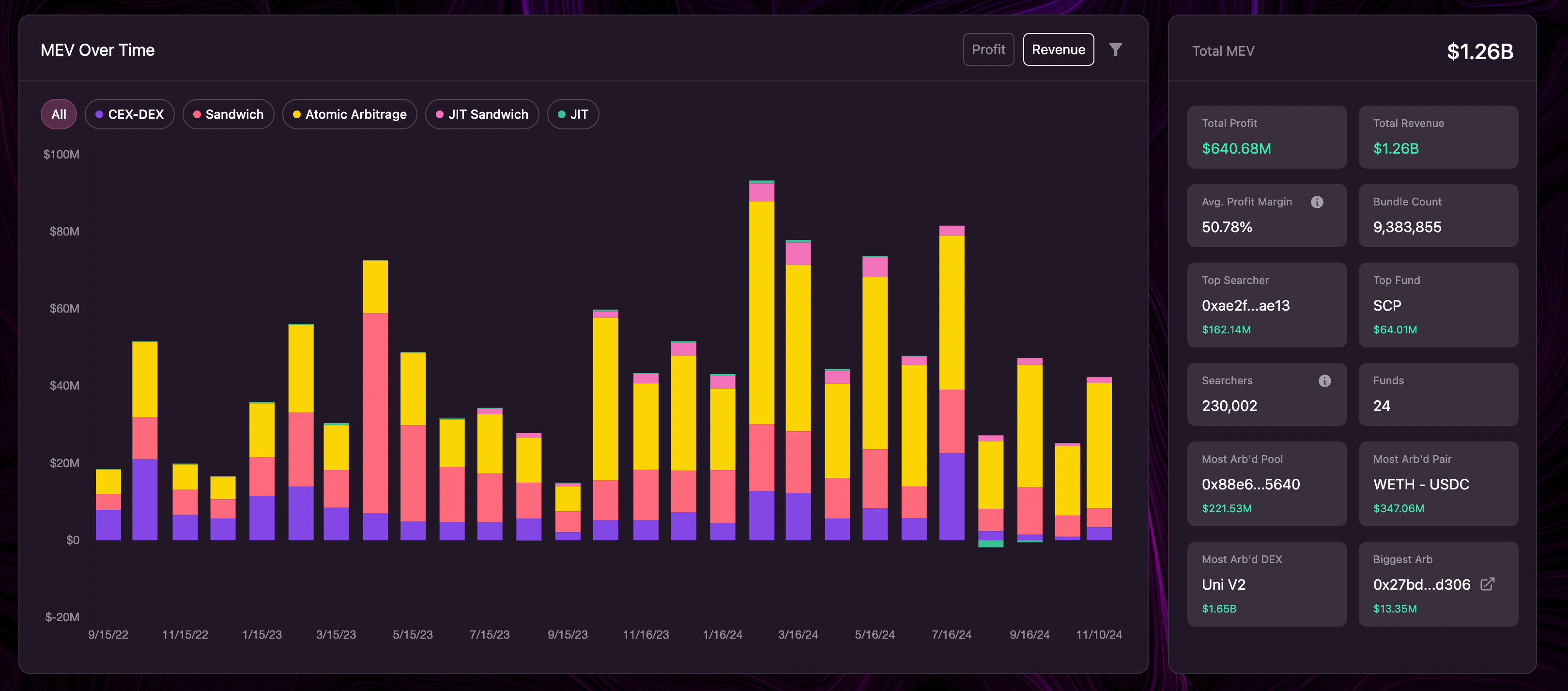Click the 7/16/24 stacked bar

[952, 384]
